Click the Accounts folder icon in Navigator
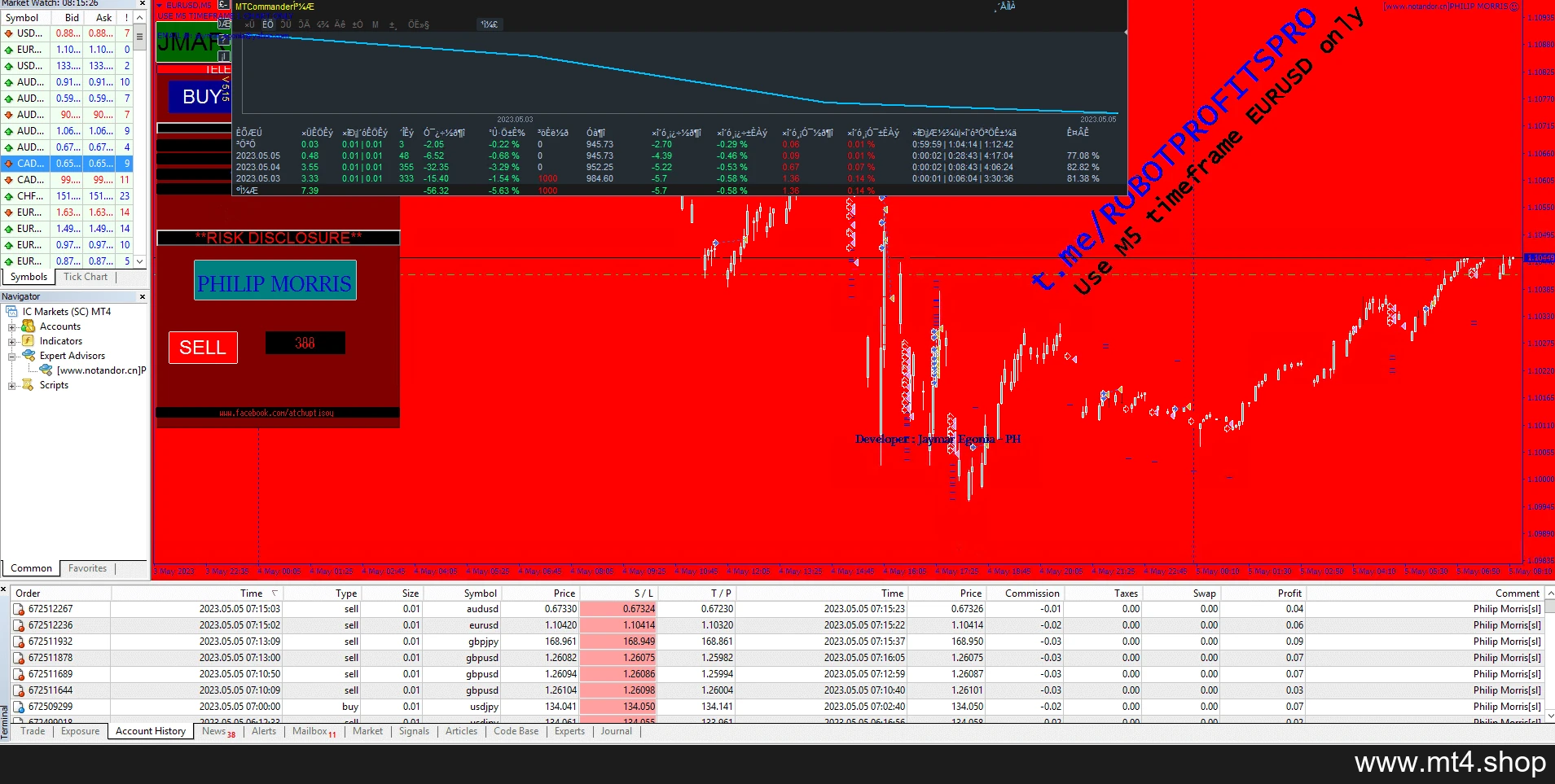 tap(28, 326)
